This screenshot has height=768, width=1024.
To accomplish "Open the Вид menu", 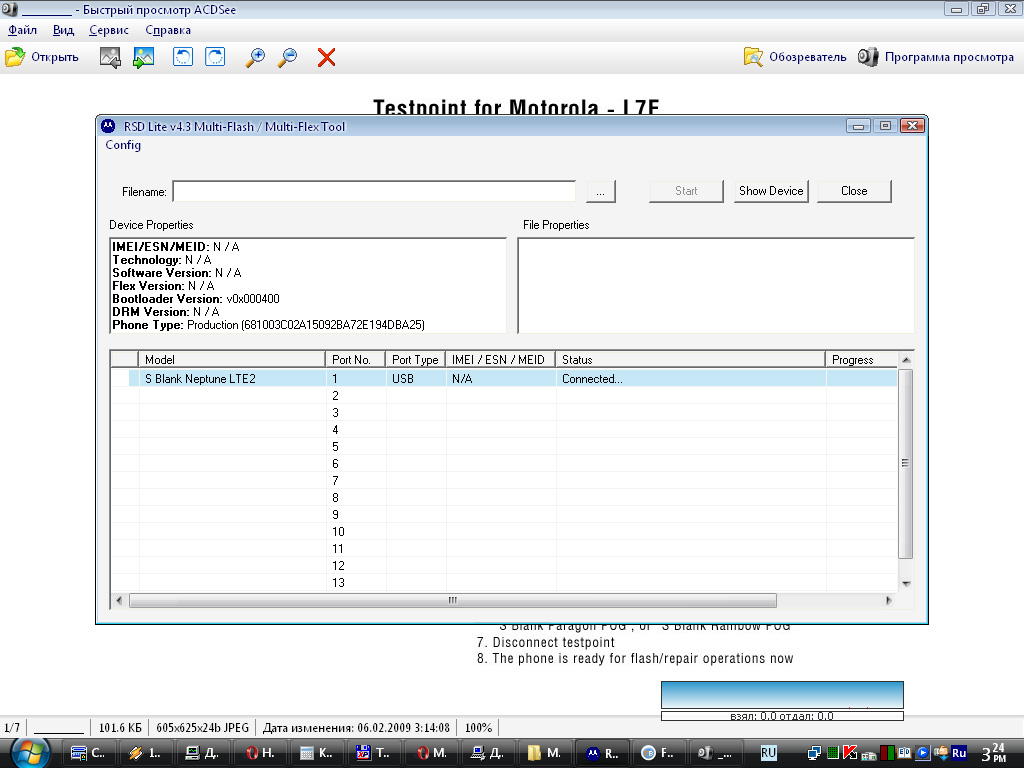I will click(63, 30).
